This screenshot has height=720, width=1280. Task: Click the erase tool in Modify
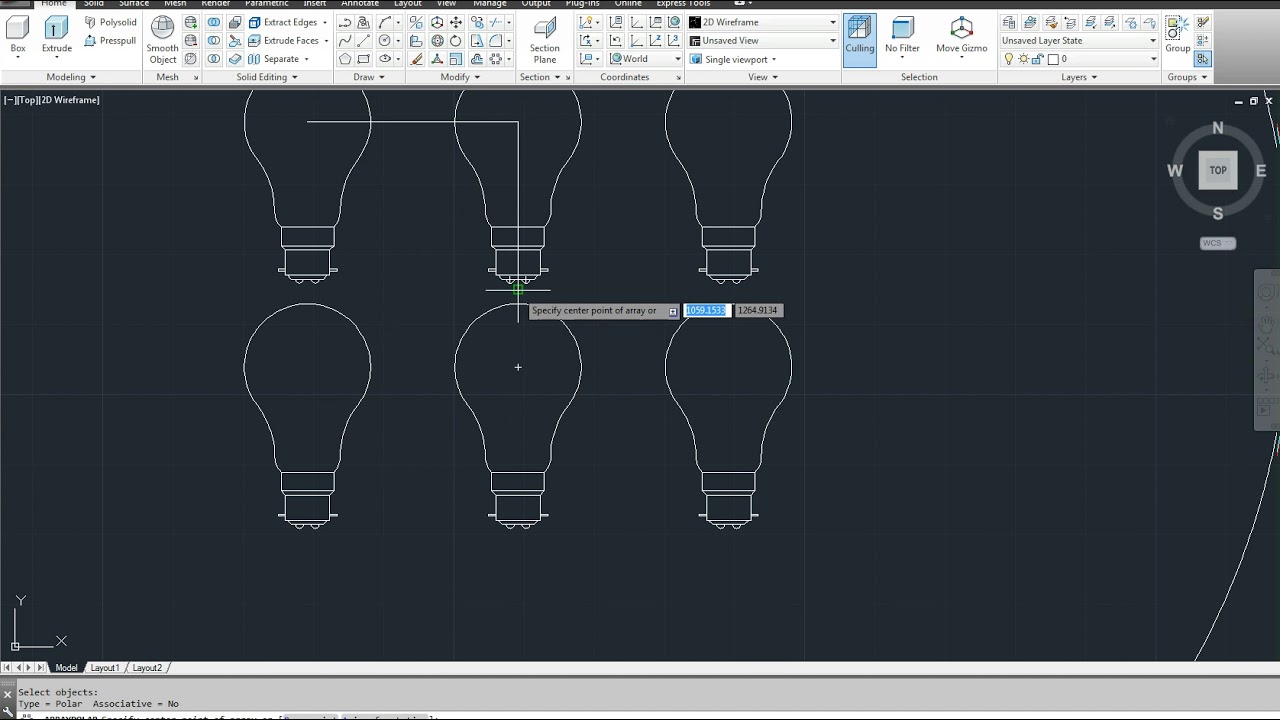tap(416, 59)
